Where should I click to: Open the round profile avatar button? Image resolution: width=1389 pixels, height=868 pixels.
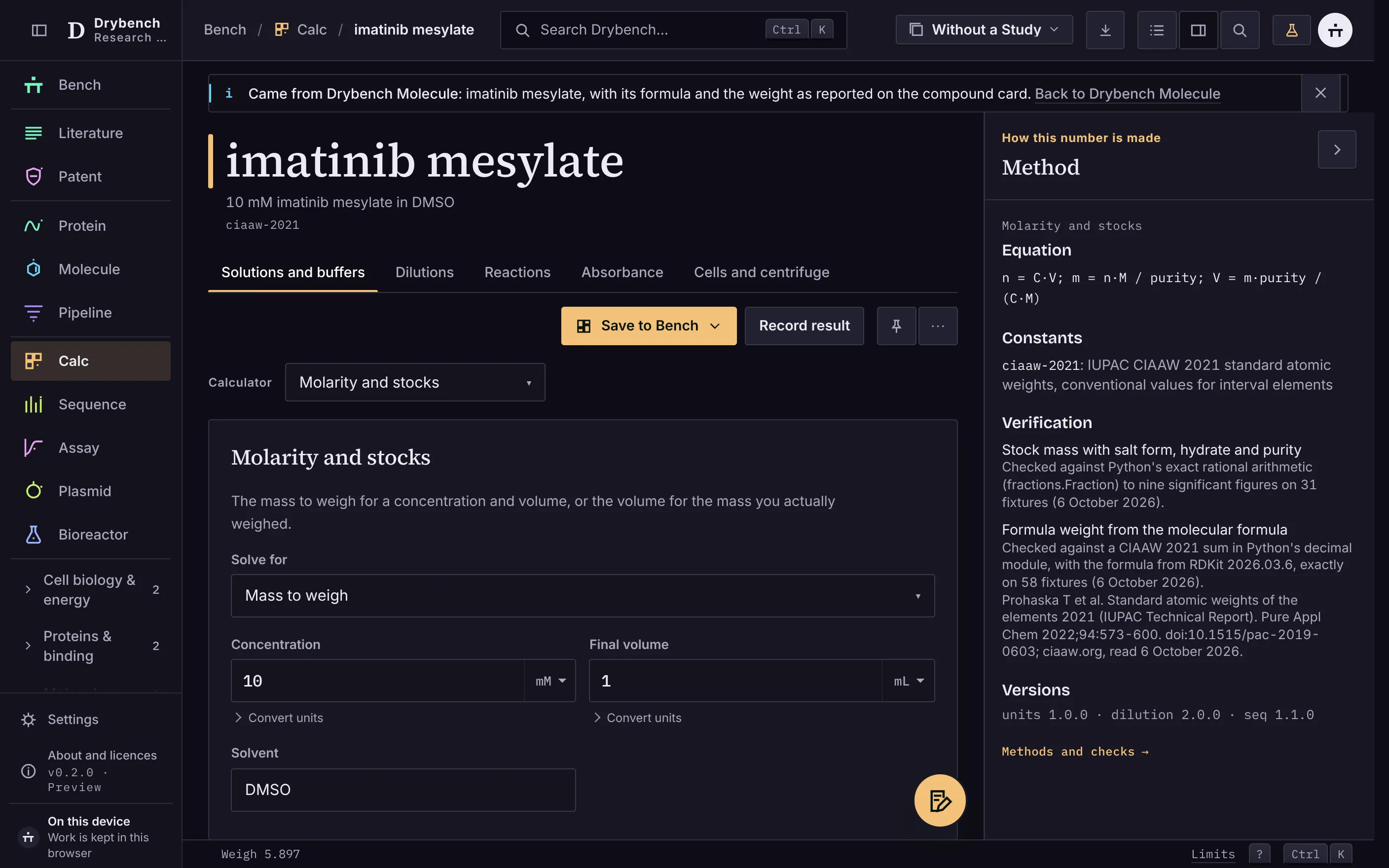point(1335,30)
